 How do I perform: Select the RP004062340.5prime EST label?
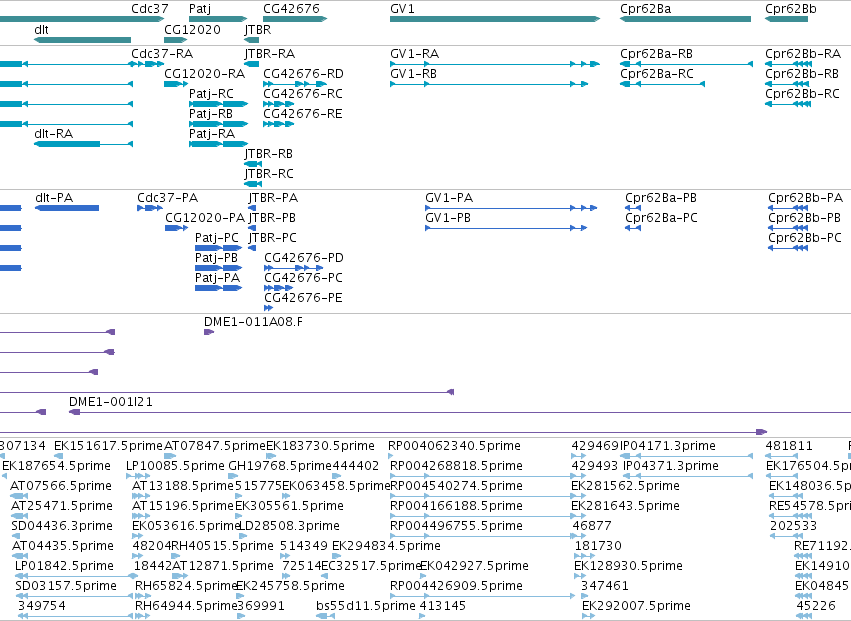(454, 446)
